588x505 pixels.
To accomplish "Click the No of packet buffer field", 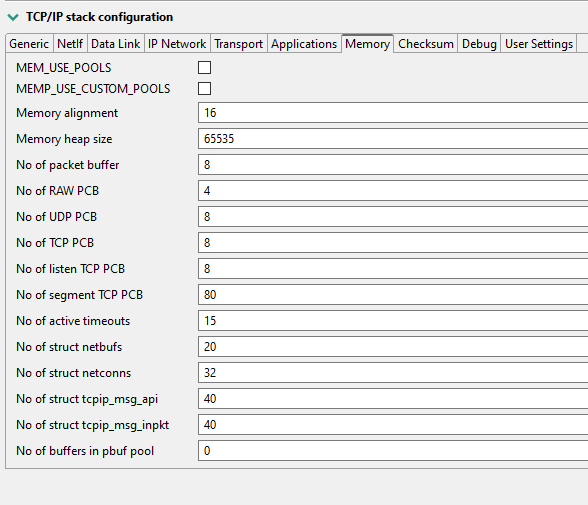I will click(x=393, y=165).
